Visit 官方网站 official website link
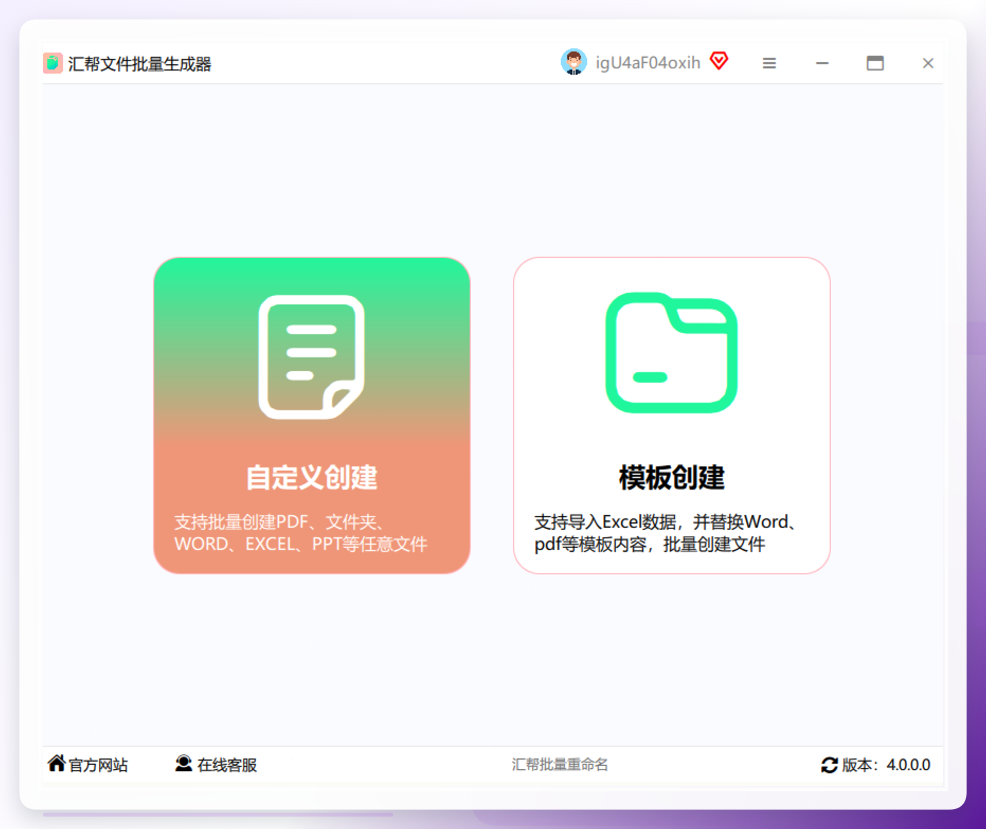This screenshot has width=986, height=829. click(x=98, y=765)
